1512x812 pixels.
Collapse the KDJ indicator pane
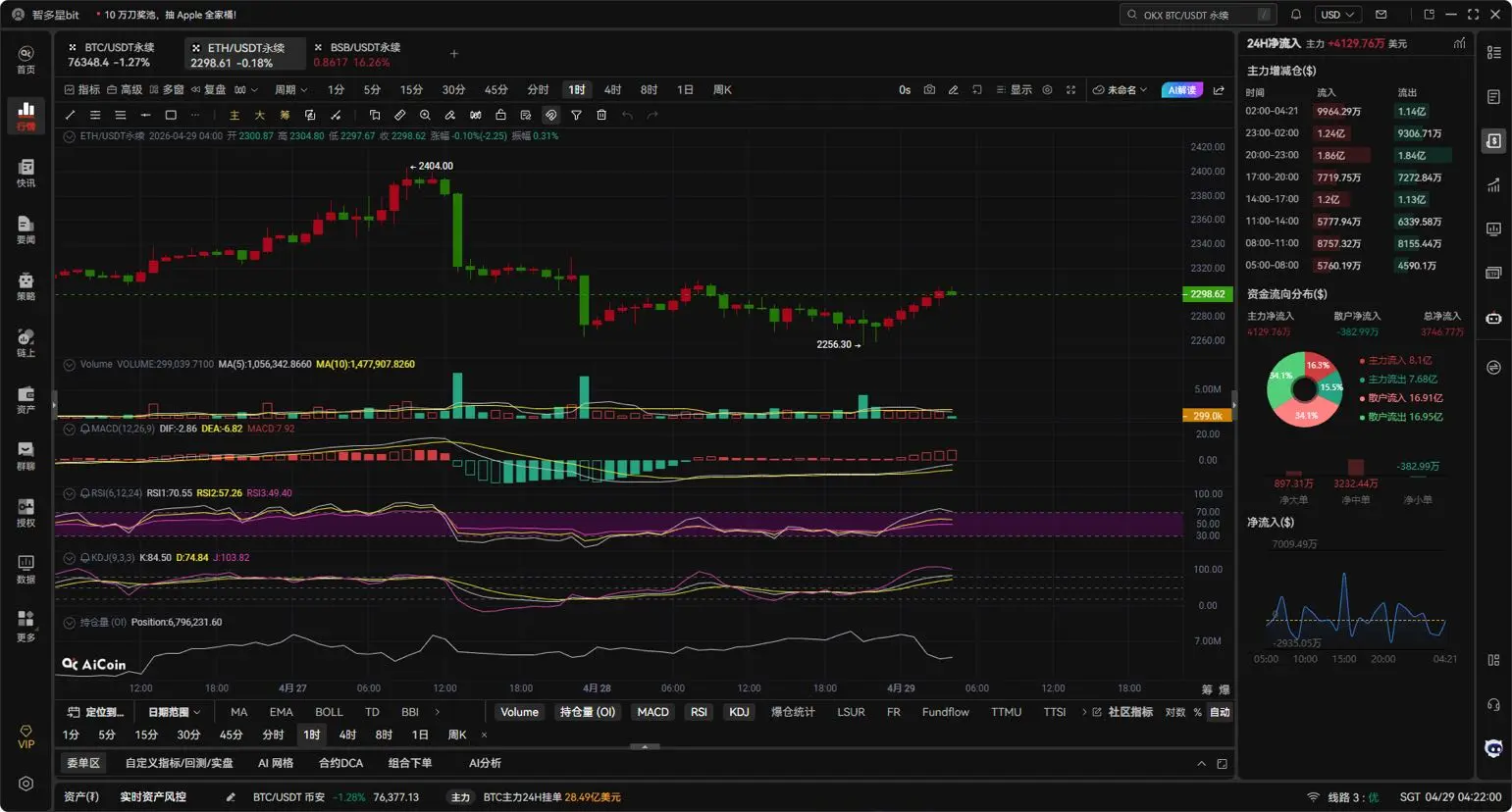tap(70, 558)
